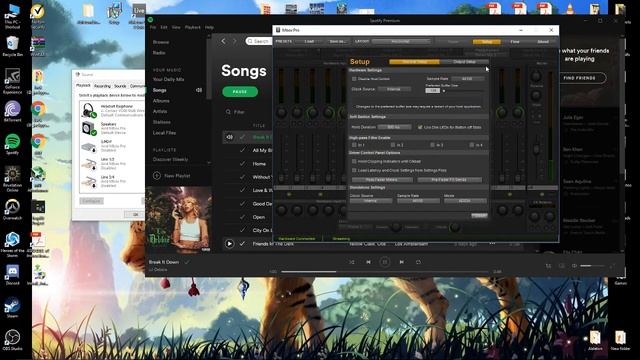Click Load presets button in MboxPro
The image size is (640, 360).
[309, 42]
